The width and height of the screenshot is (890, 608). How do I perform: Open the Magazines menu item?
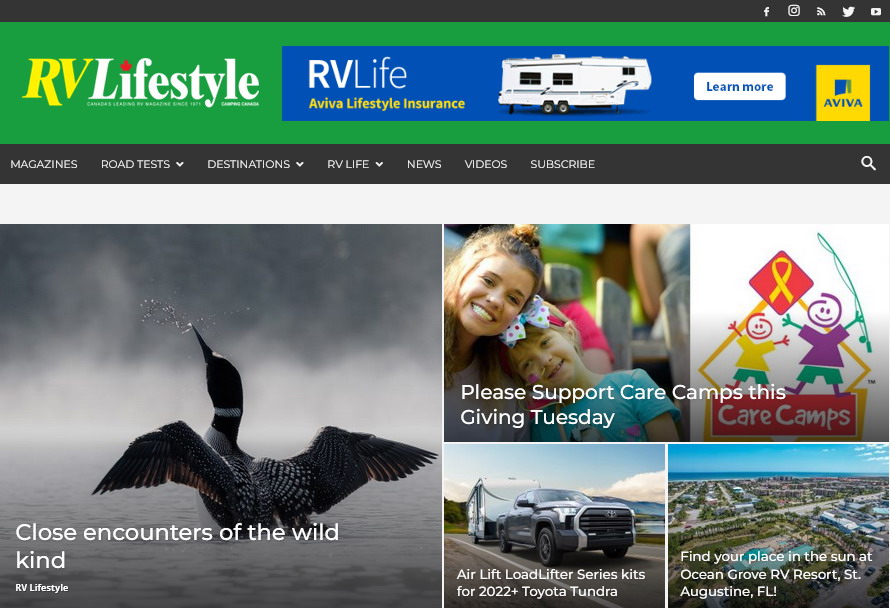pyautogui.click(x=44, y=164)
